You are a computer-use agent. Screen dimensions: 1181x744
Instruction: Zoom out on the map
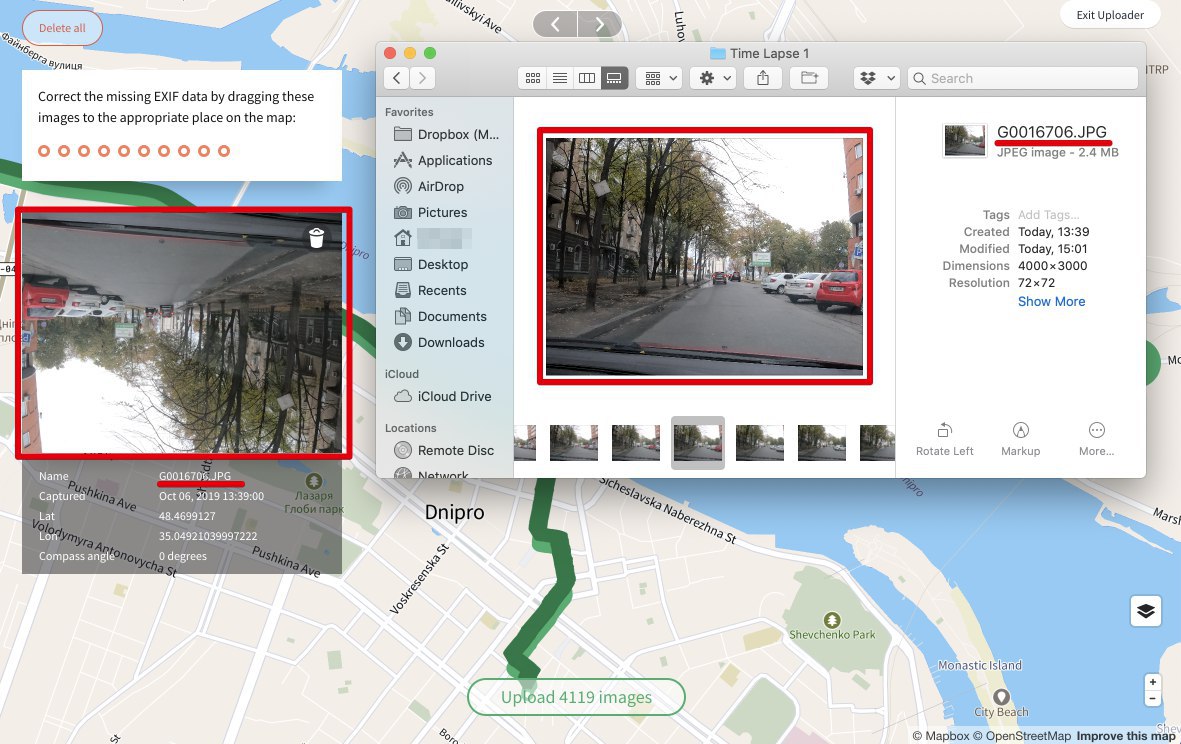(x=1152, y=698)
